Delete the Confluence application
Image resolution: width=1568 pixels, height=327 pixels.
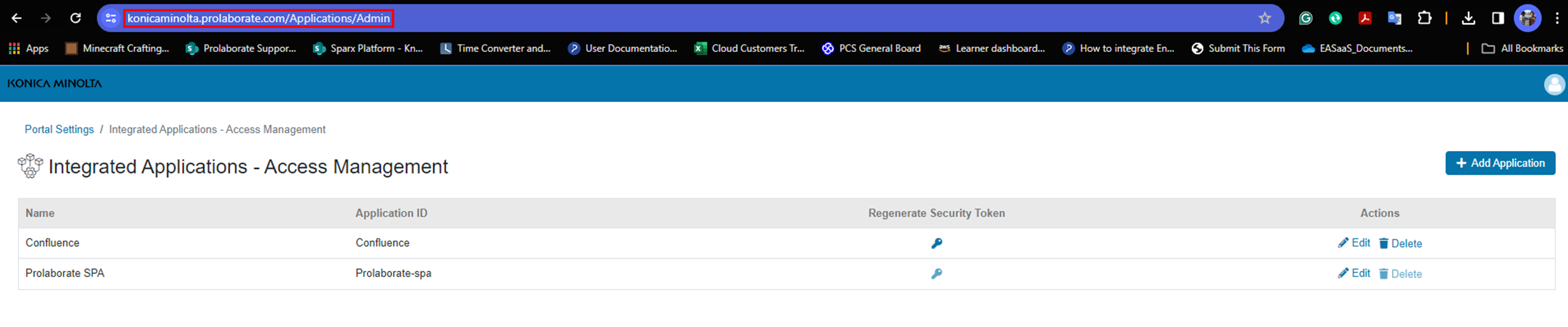pyautogui.click(x=1400, y=243)
